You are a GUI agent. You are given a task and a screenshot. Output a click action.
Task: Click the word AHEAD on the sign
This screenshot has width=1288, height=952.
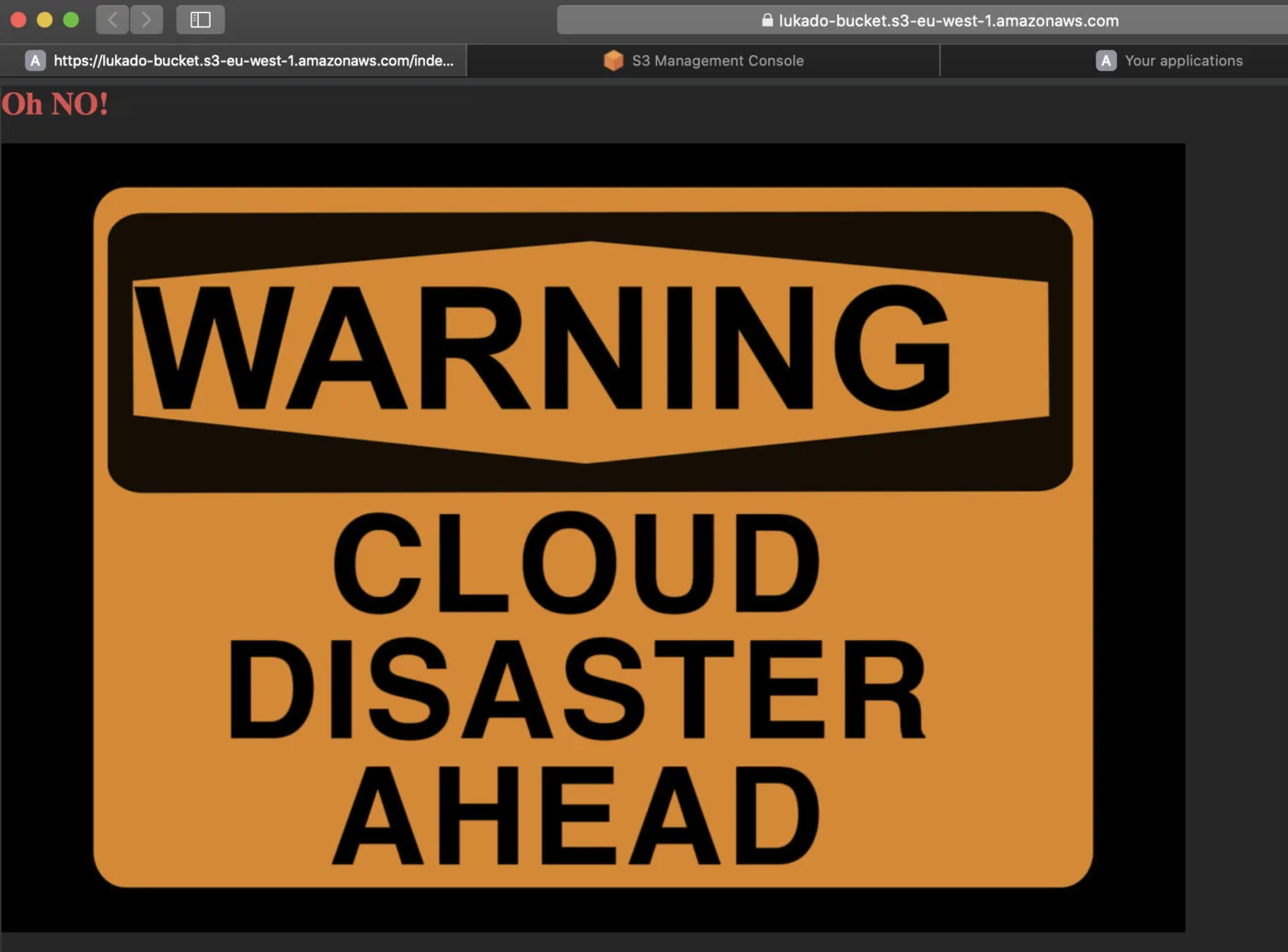click(x=576, y=816)
